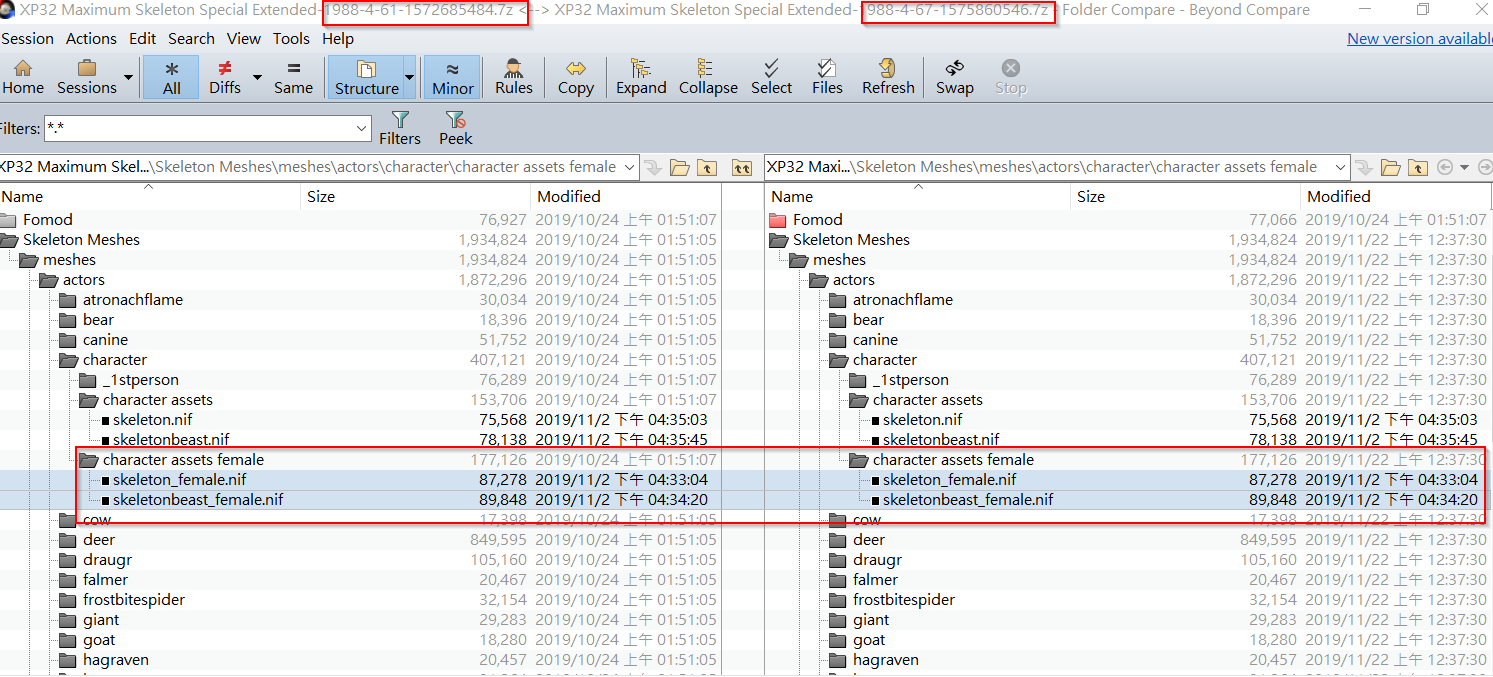1493x677 pixels.
Task: Collapse actors folder in left pane
Action: point(49,280)
